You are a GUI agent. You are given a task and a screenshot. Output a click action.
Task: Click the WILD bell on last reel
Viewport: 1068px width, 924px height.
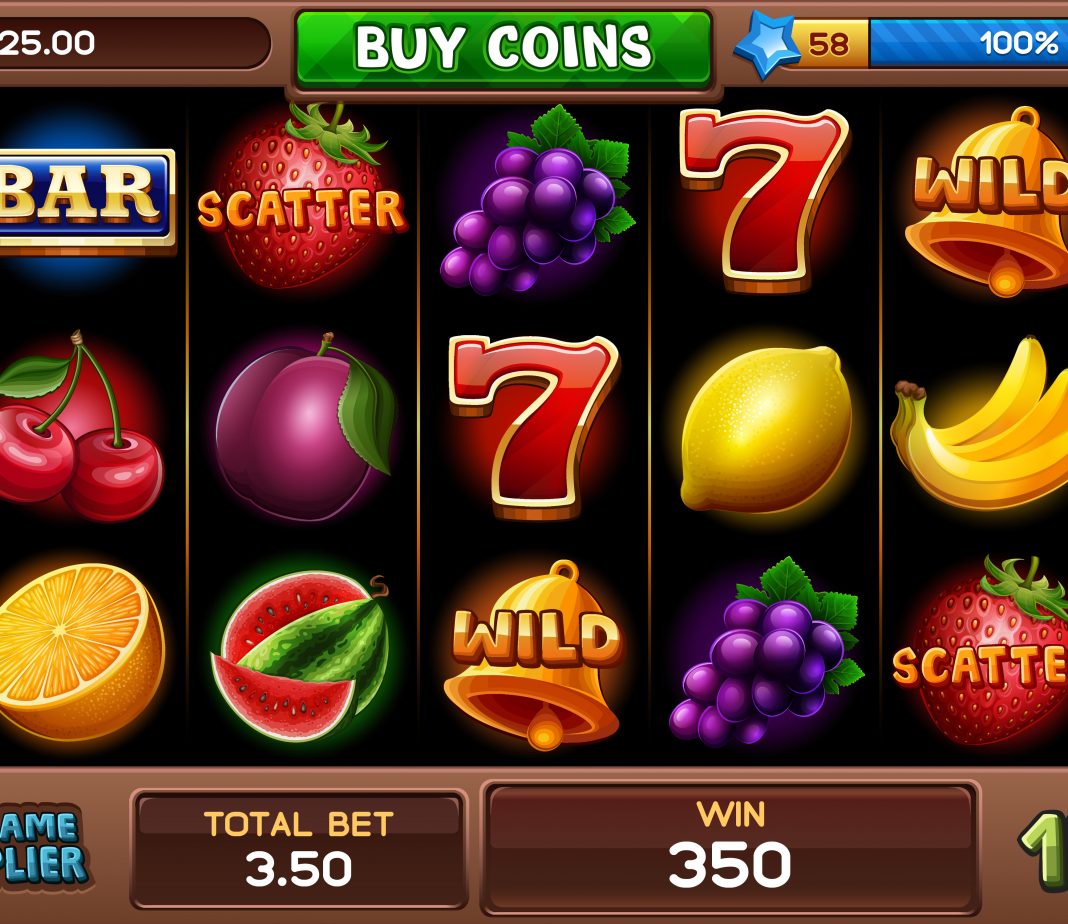tap(988, 202)
